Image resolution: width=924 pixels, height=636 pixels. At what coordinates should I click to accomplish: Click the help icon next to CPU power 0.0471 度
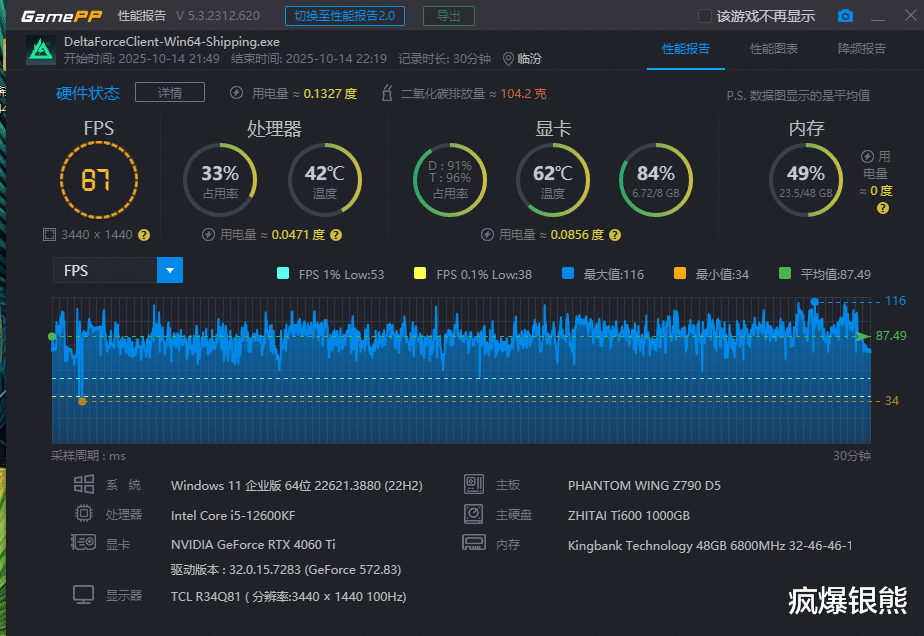pos(336,235)
